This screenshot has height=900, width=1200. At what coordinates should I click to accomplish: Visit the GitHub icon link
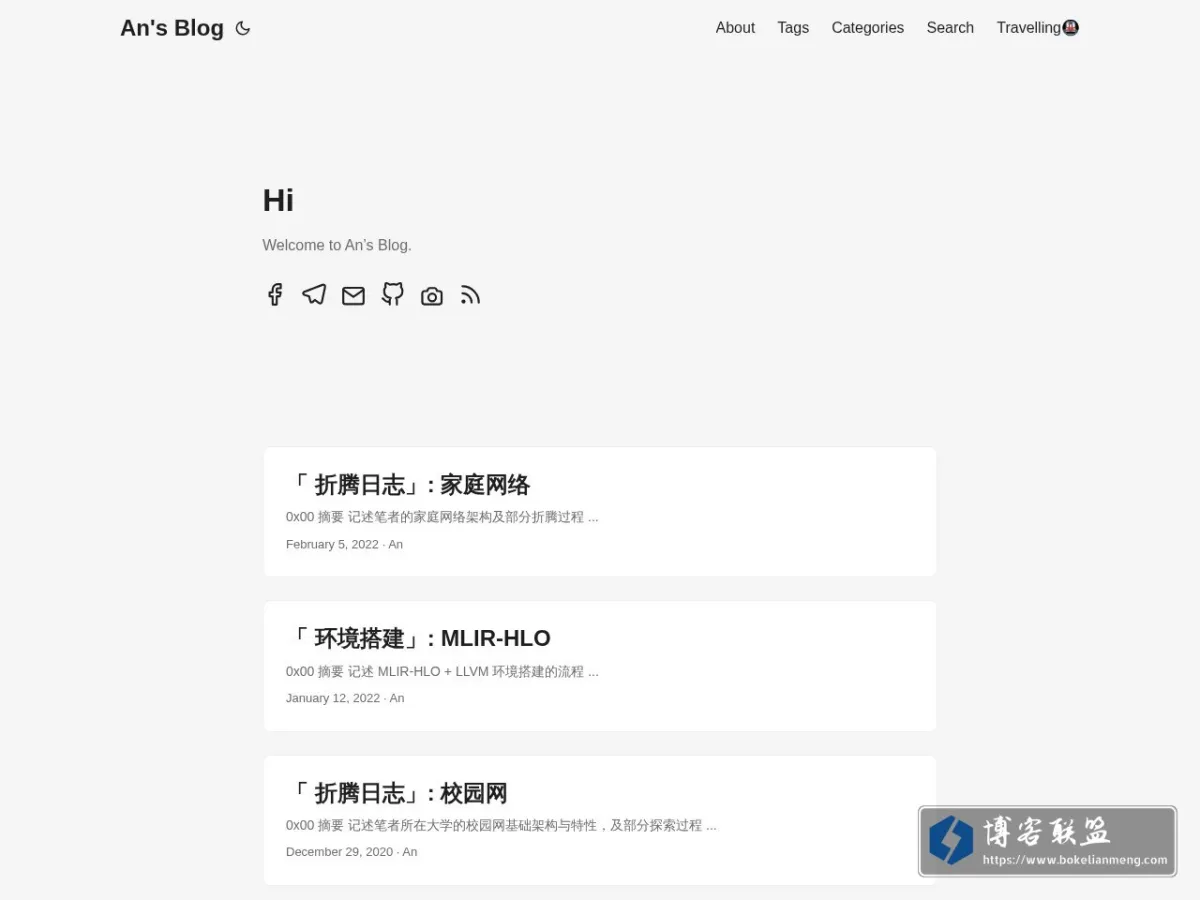pos(393,294)
